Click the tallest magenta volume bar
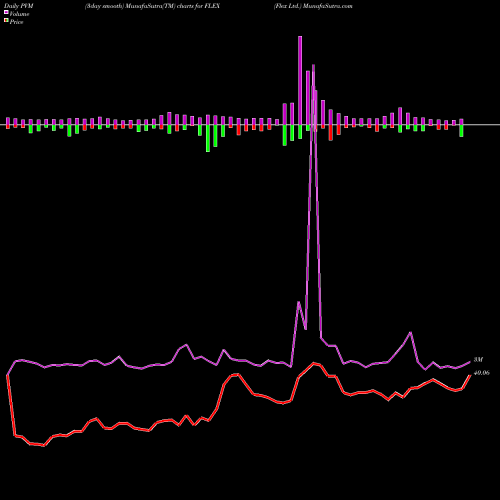 click(x=300, y=80)
